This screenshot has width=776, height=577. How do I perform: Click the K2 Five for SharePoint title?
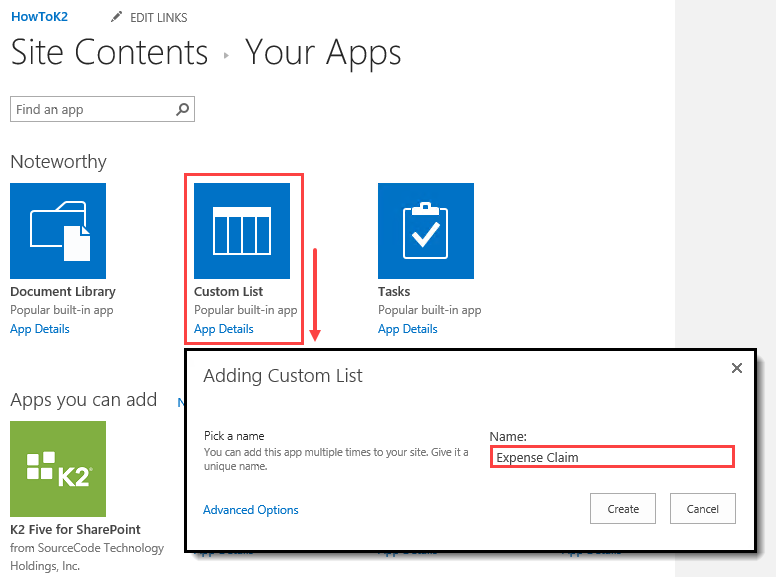coord(75,529)
